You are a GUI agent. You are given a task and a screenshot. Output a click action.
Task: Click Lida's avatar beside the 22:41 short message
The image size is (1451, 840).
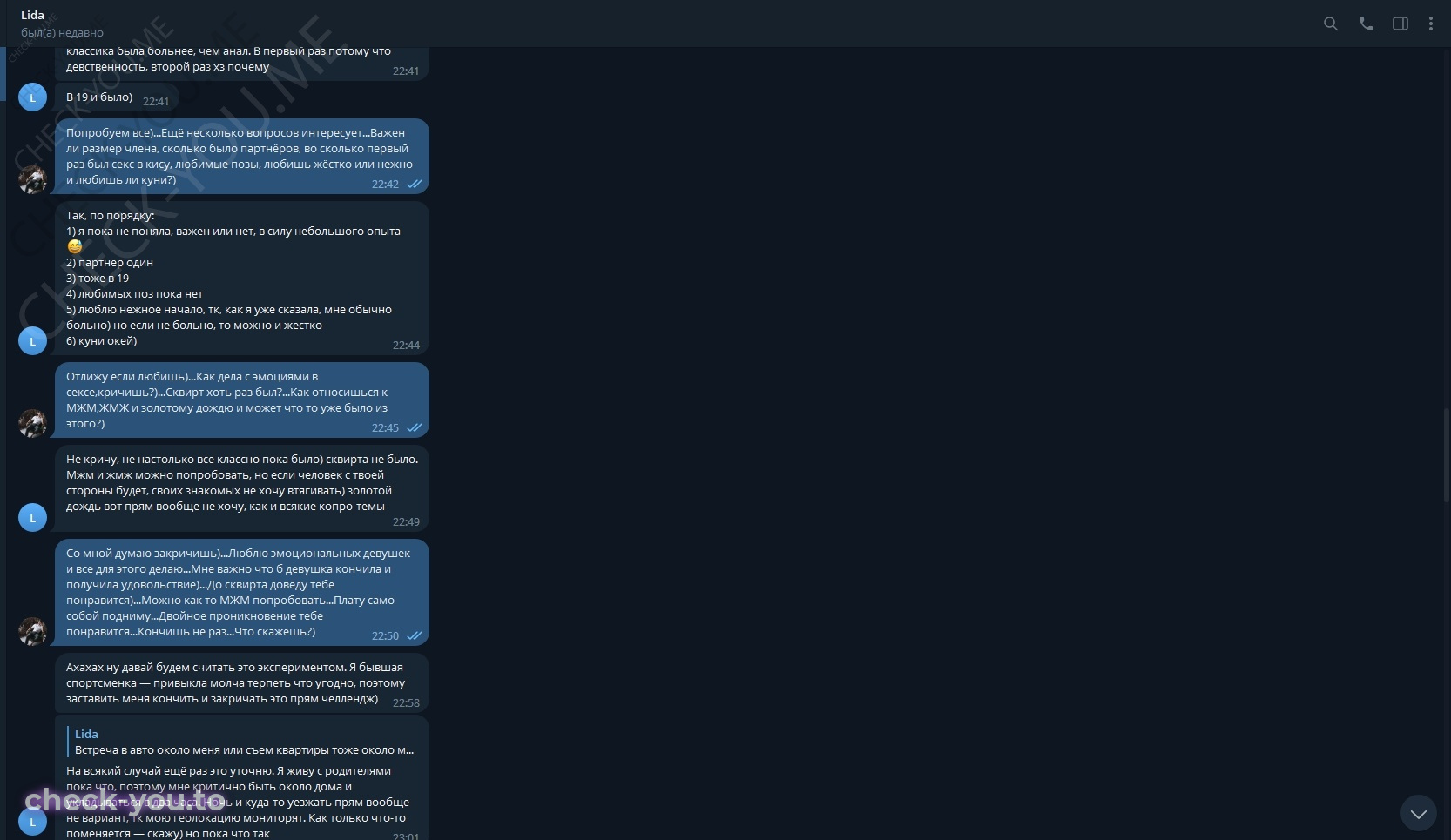(32, 97)
